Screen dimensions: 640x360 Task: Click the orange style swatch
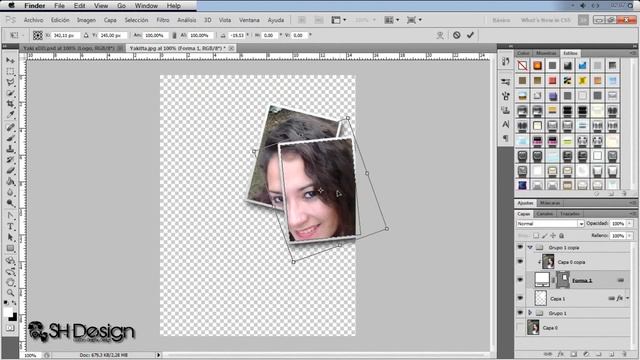tap(537, 65)
